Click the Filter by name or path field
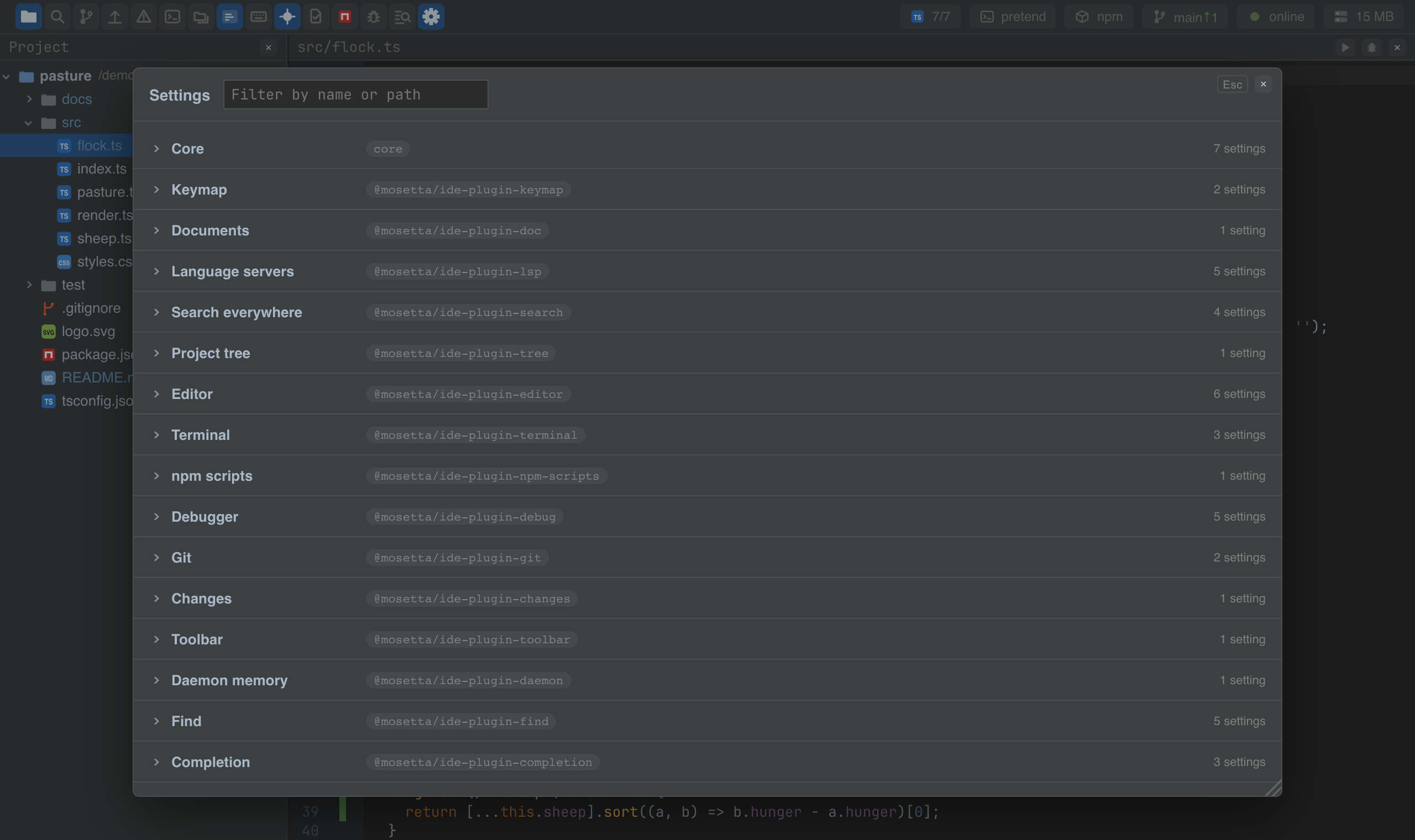The width and height of the screenshot is (1415, 840). (x=355, y=94)
